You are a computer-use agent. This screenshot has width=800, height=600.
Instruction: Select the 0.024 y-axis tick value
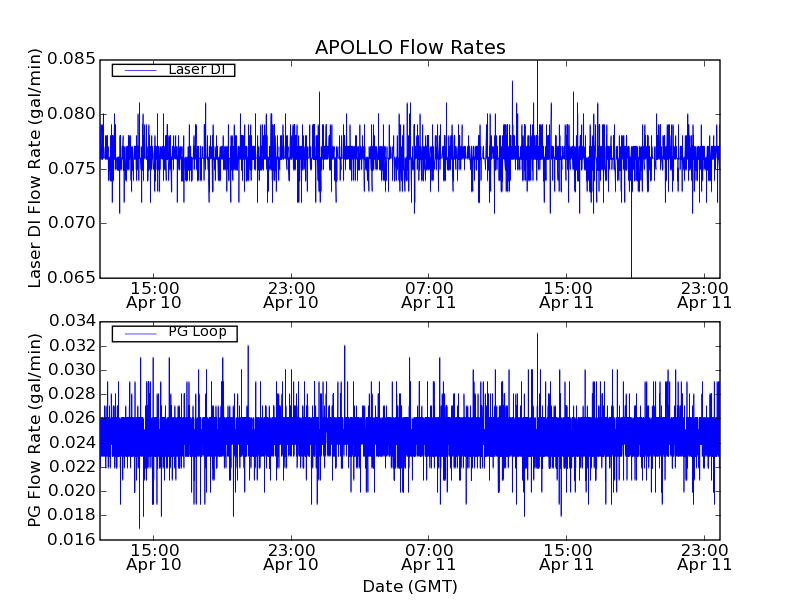[72, 442]
